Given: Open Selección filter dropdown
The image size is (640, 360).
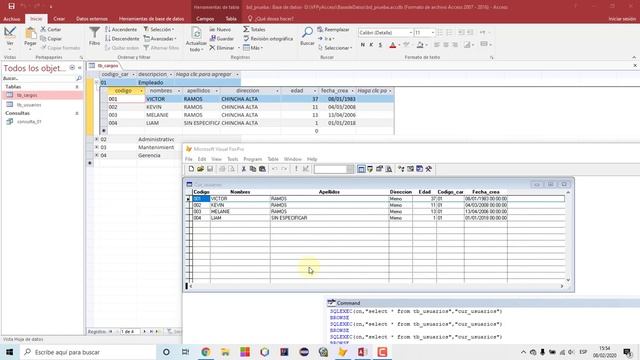Looking at the screenshot, I should (x=159, y=29).
